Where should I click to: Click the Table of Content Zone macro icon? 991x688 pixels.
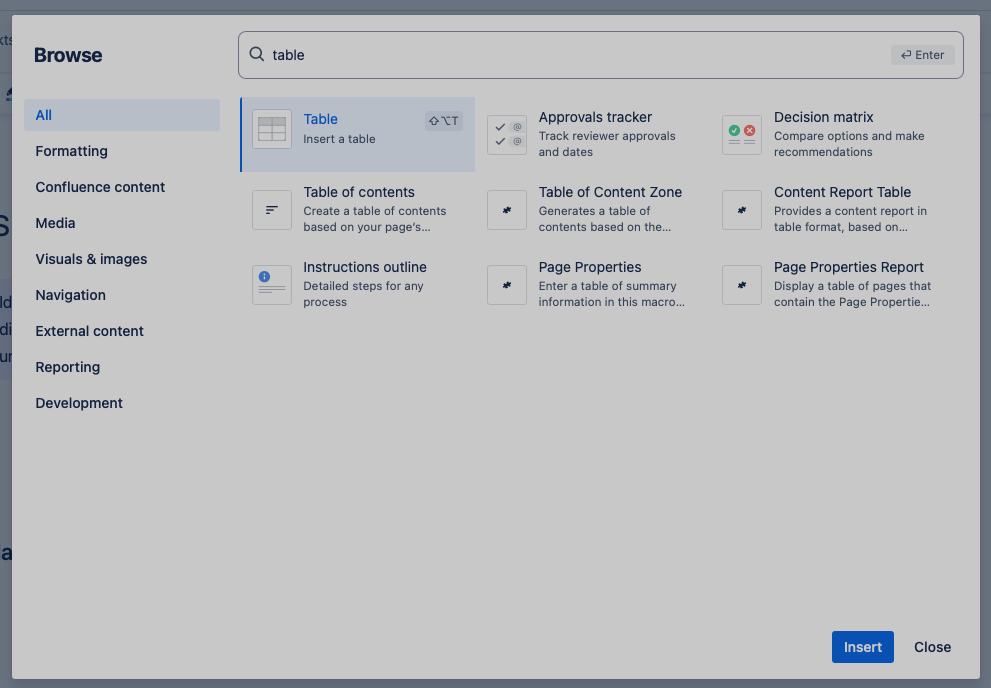[507, 210]
